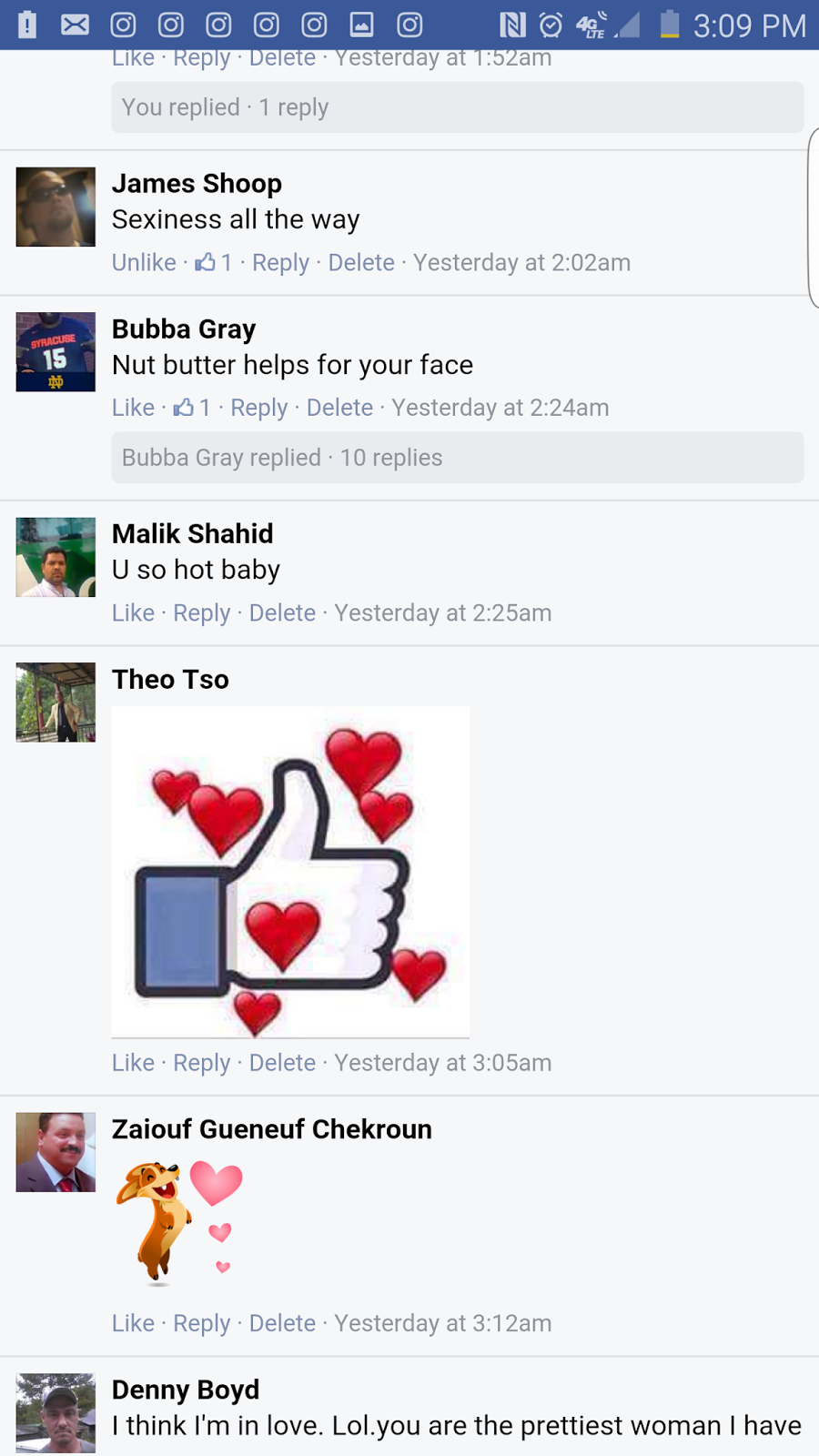Like Bubba Gray's comment
819x1456 pixels.
coord(133,408)
